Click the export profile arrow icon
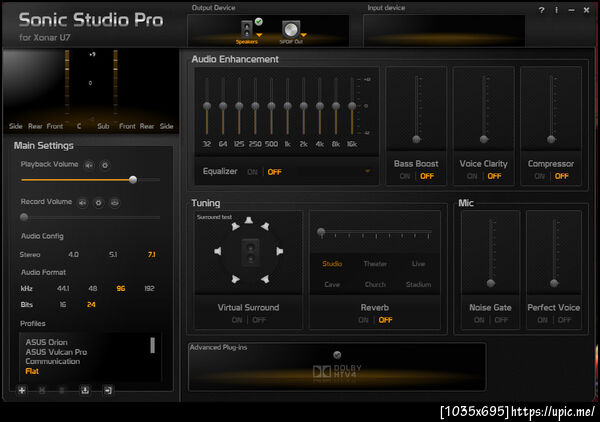 pyautogui.click(x=108, y=390)
